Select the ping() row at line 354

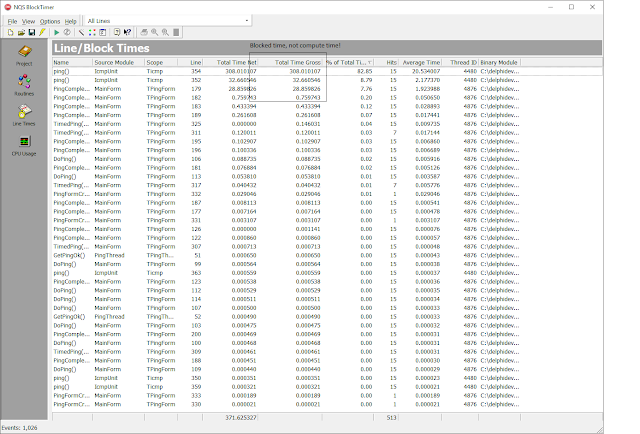point(327,71)
